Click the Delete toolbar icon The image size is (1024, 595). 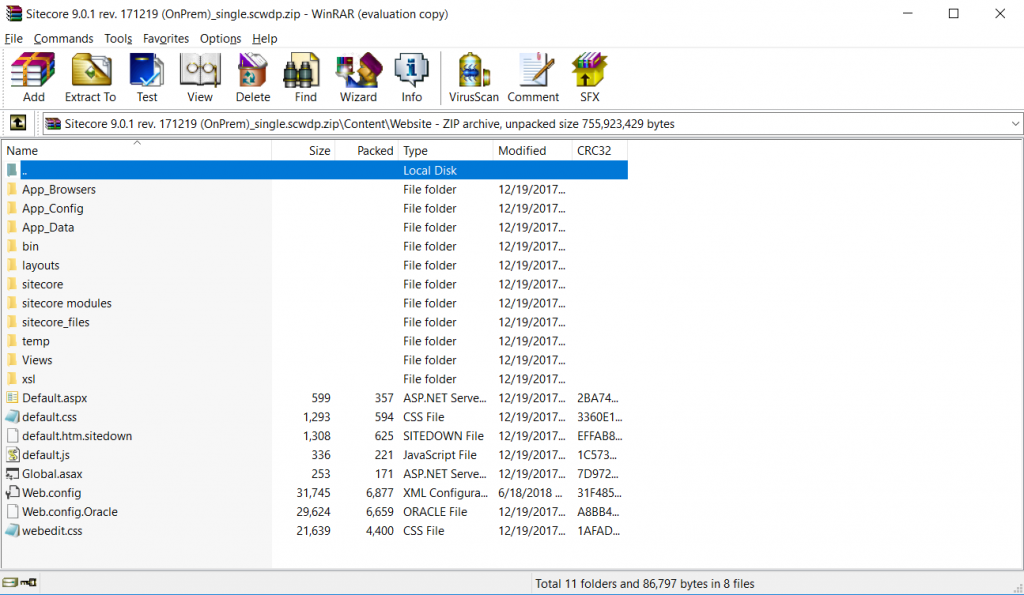252,77
